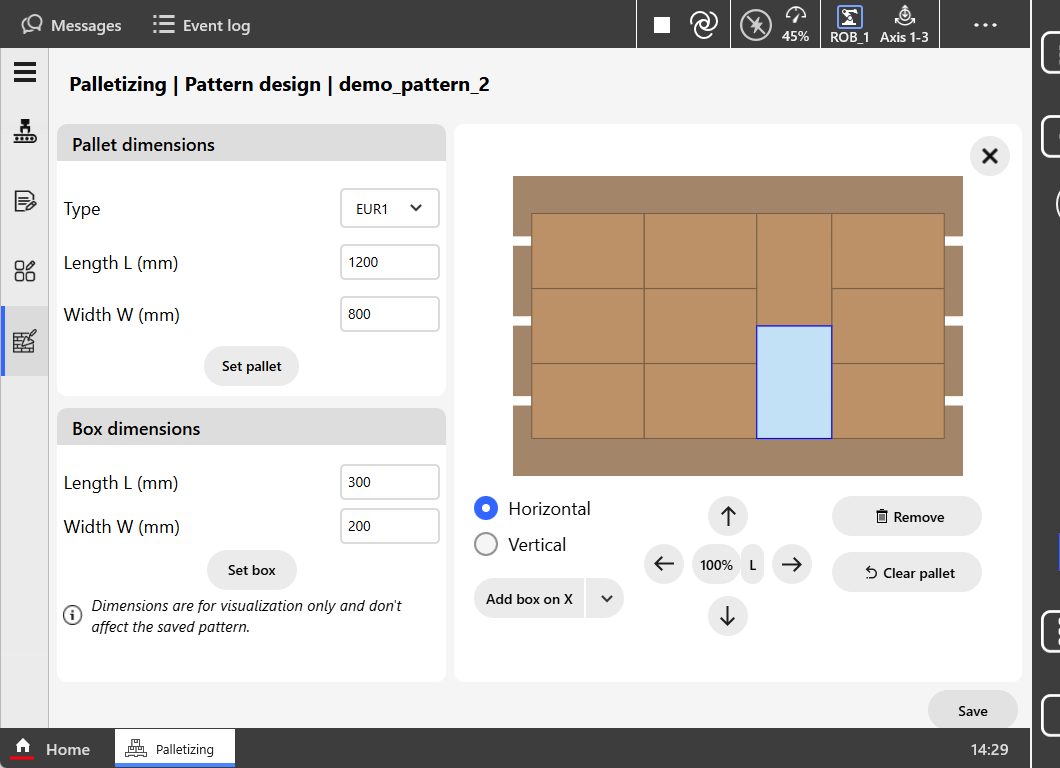The image size is (1060, 768).
Task: Toggle the L step mode button
Action: 752,565
